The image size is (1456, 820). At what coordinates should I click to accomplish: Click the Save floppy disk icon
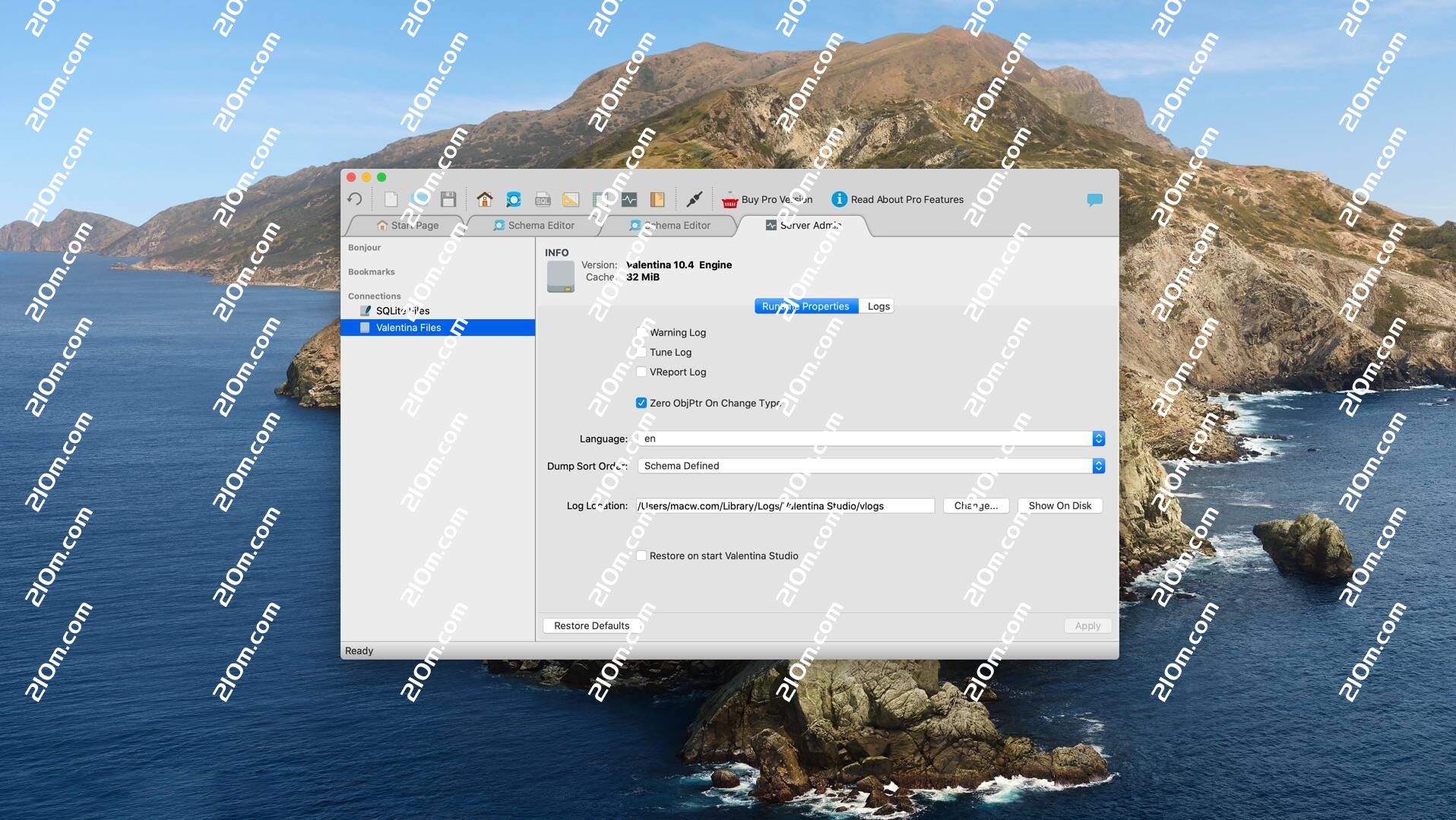448,199
